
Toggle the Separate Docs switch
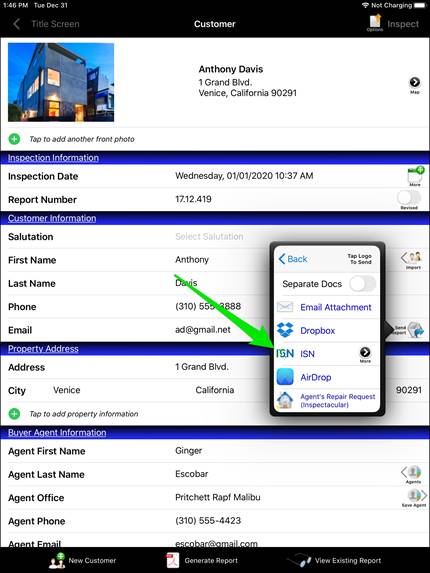[x=362, y=284]
